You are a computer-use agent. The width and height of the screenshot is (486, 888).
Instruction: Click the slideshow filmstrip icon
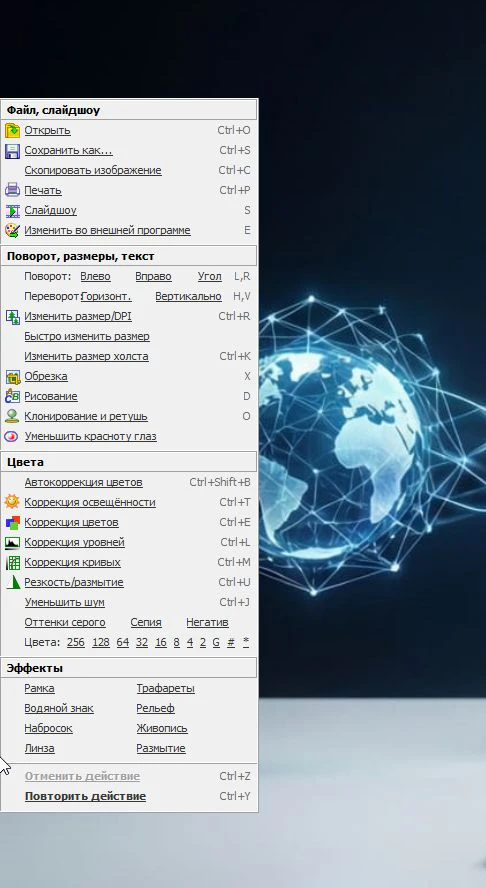click(x=12, y=211)
